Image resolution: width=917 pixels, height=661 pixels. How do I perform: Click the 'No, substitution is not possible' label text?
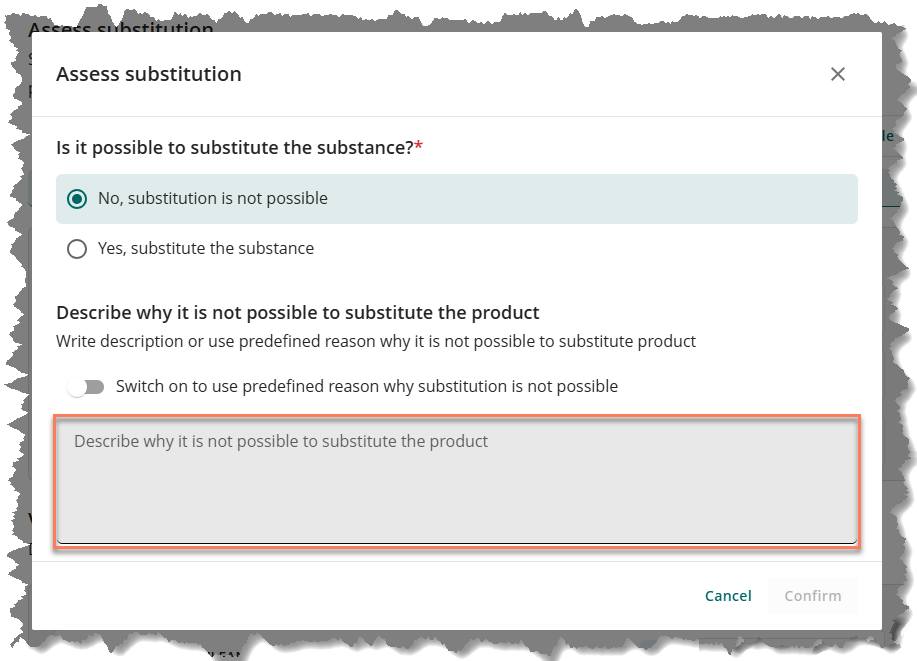tap(212, 199)
